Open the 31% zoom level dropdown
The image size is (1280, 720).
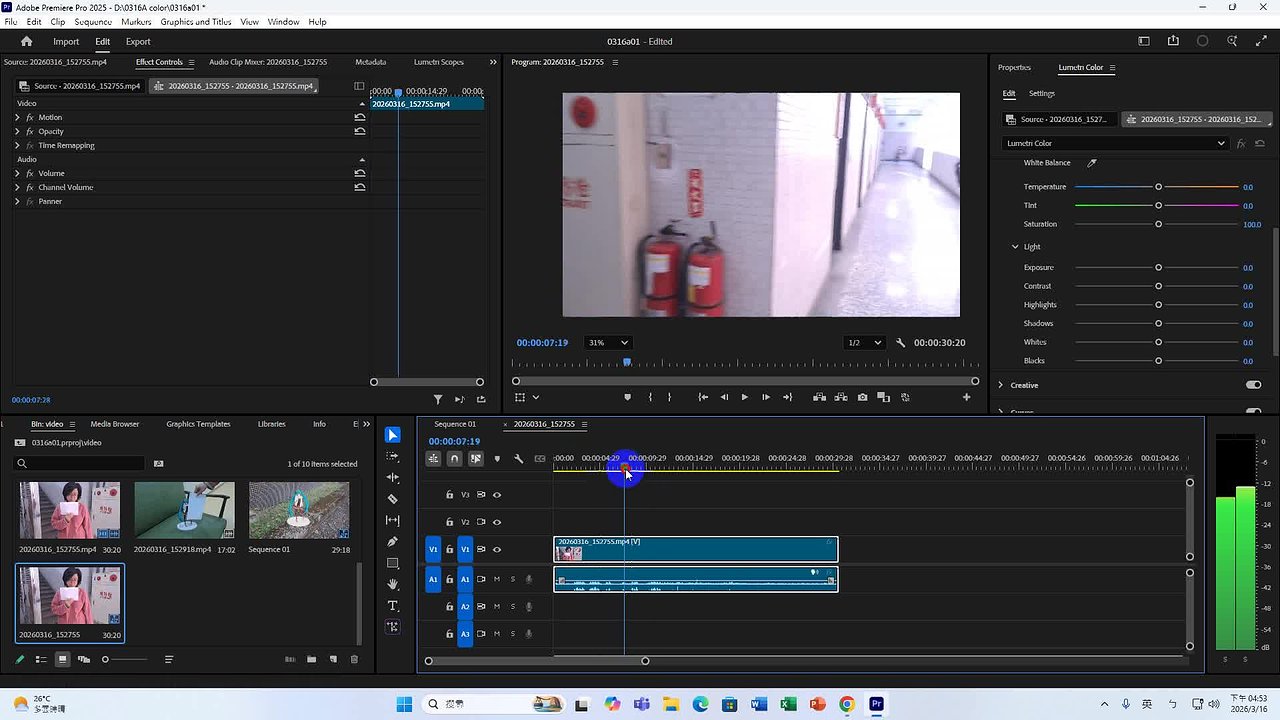point(608,343)
